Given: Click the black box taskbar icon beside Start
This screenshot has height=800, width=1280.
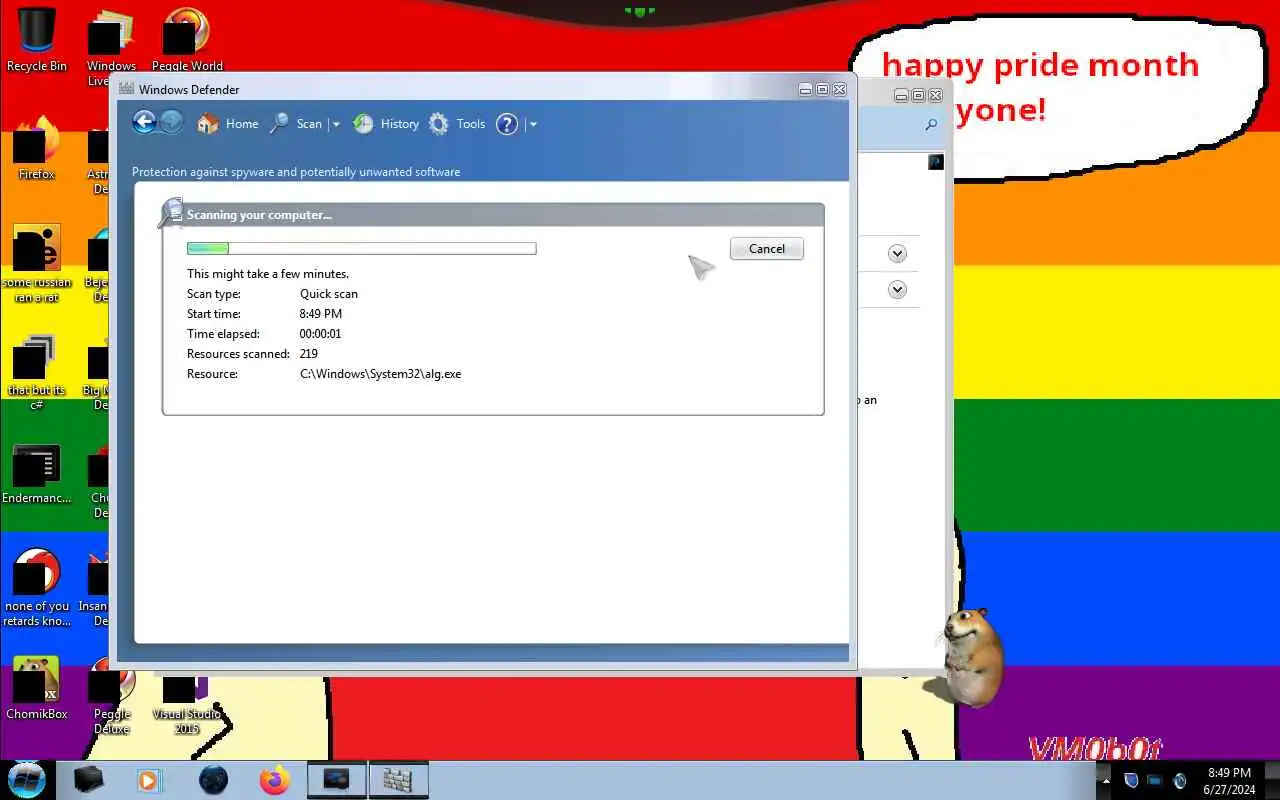Looking at the screenshot, I should 88,780.
